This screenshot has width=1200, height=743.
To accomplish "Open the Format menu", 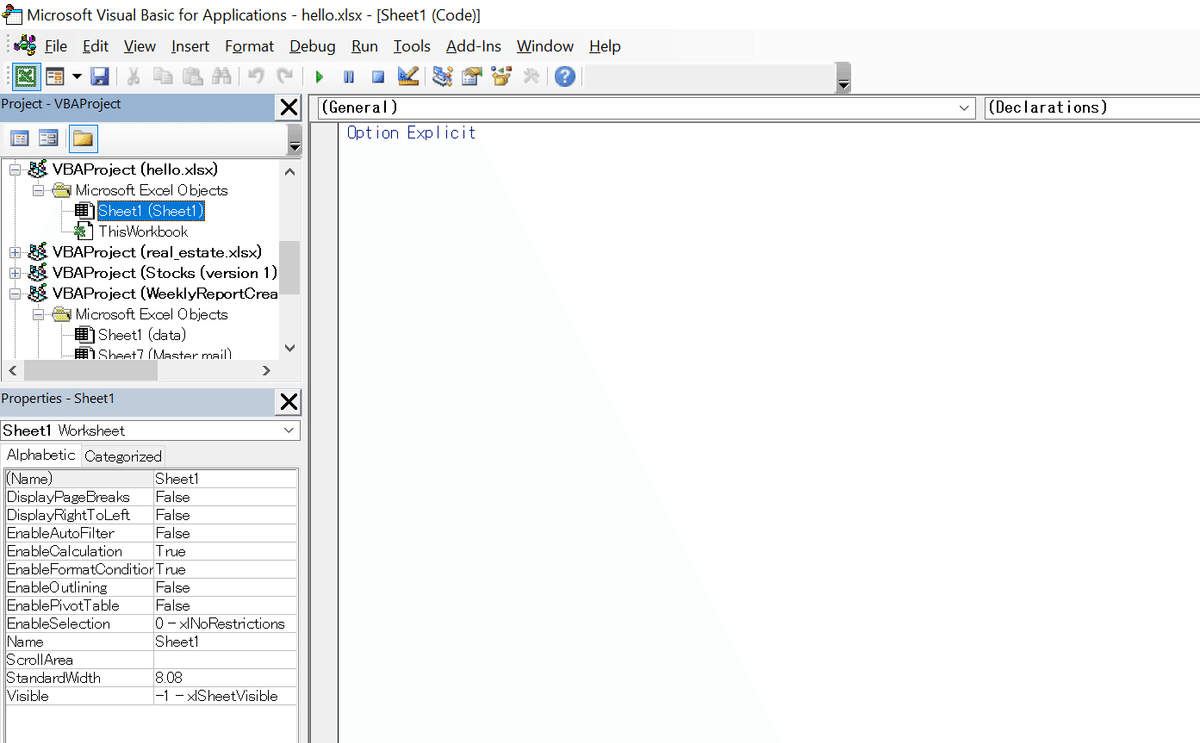I will 249,46.
